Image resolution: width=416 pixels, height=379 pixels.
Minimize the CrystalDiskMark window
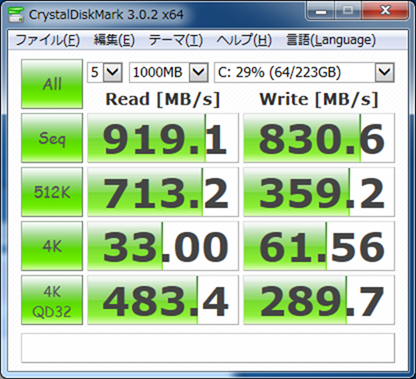click(321, 12)
